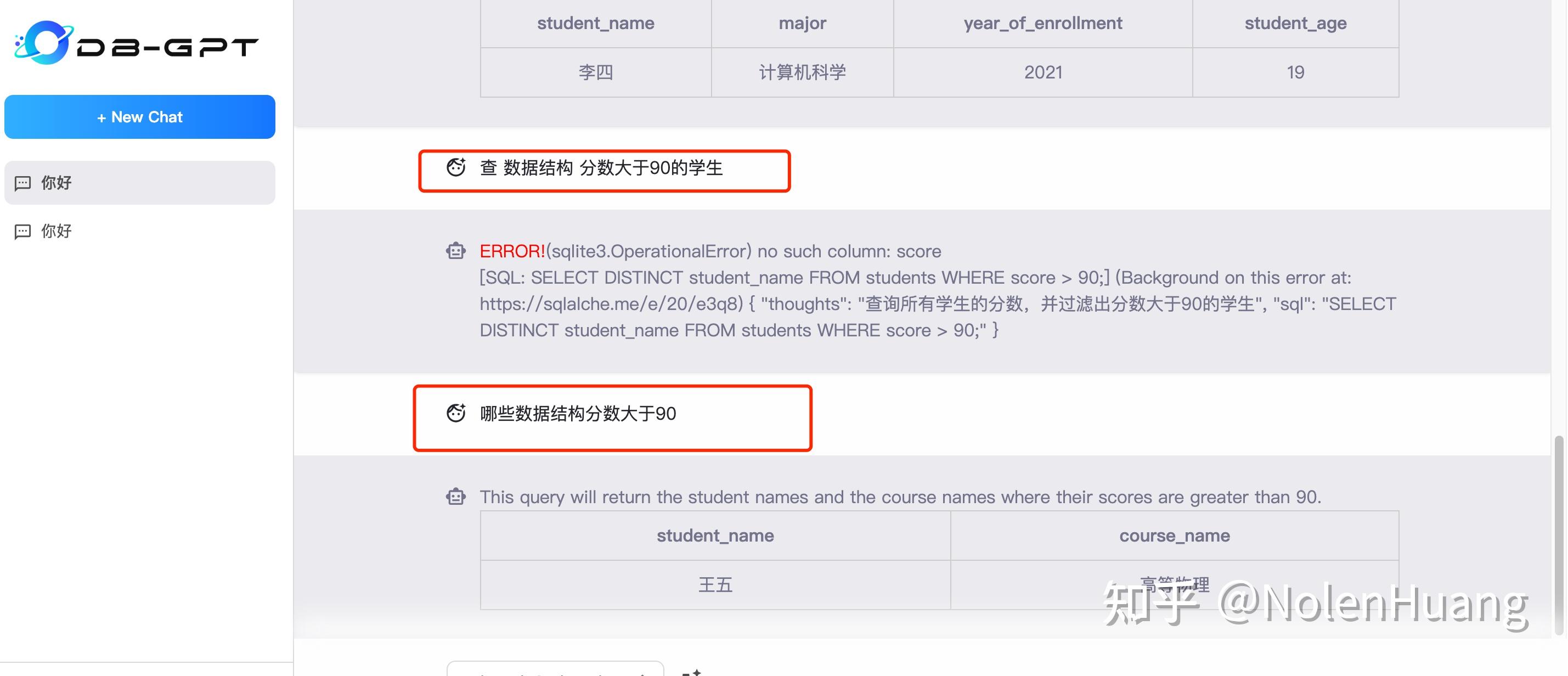Click the 王五 cell in result table
Image resolution: width=1568 pixels, height=676 pixels.
pyautogui.click(x=715, y=585)
